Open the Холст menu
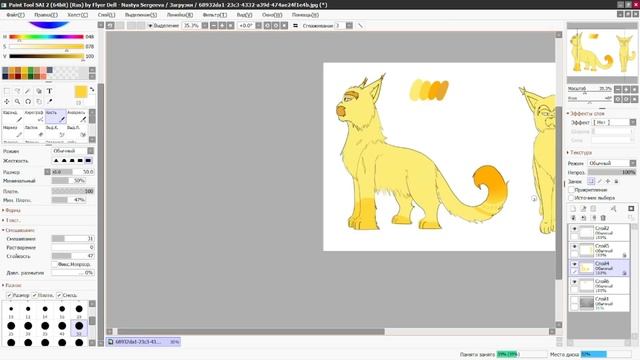 pos(78,15)
